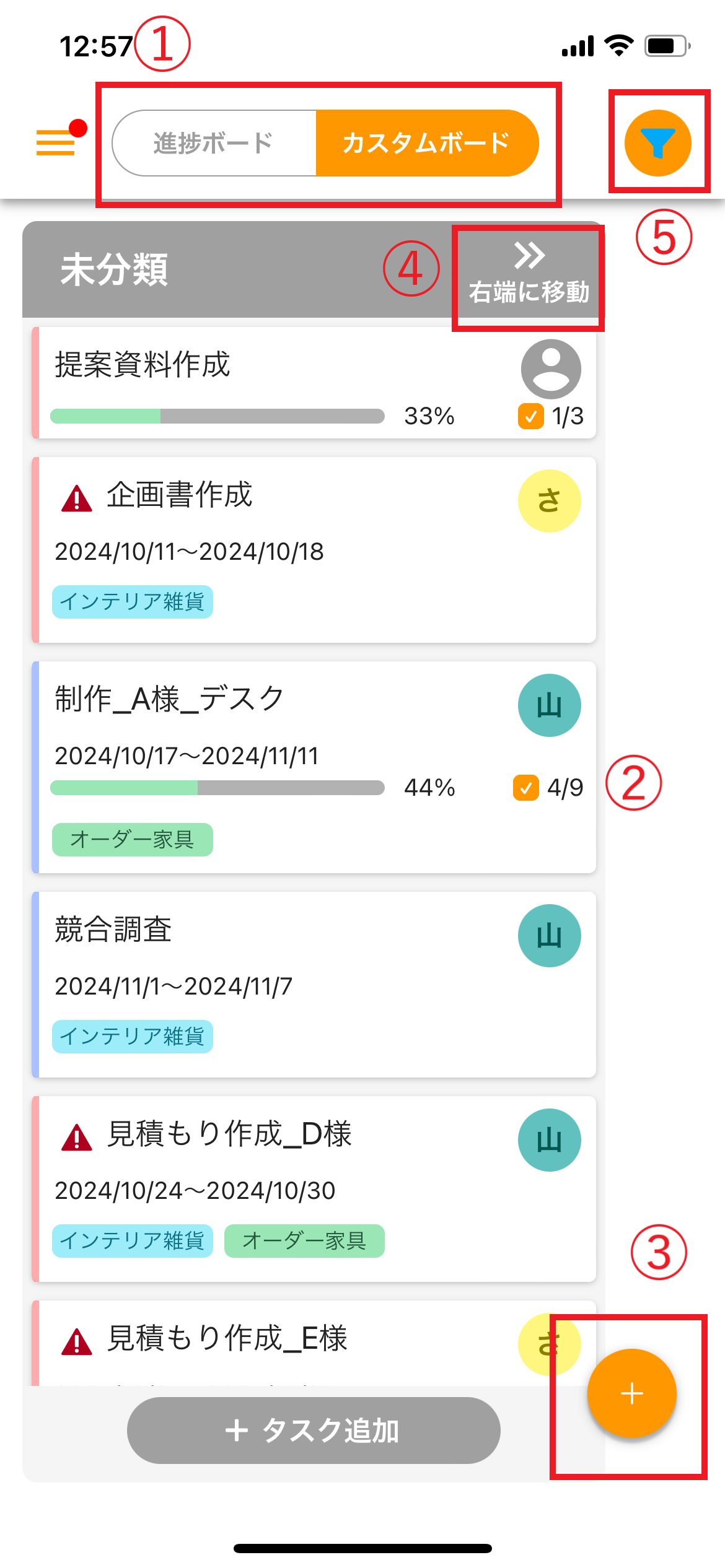This screenshot has width=725, height=1568.
Task: Tap the 右端に移動 label
Action: 529,292
